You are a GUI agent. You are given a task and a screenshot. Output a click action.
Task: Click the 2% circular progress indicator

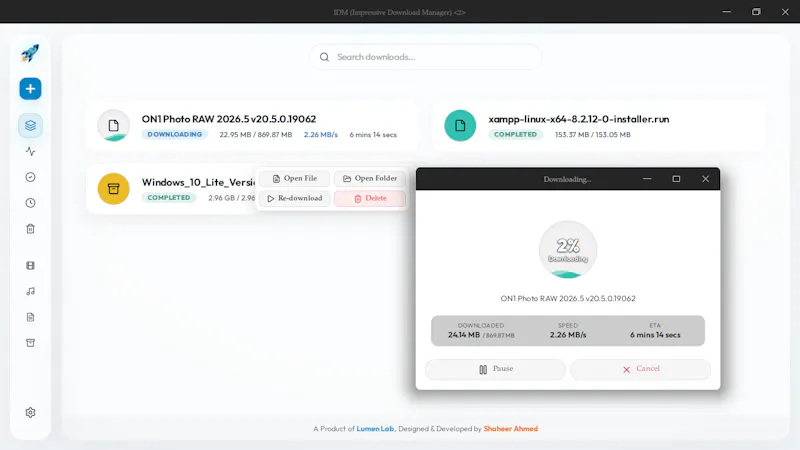coord(568,249)
